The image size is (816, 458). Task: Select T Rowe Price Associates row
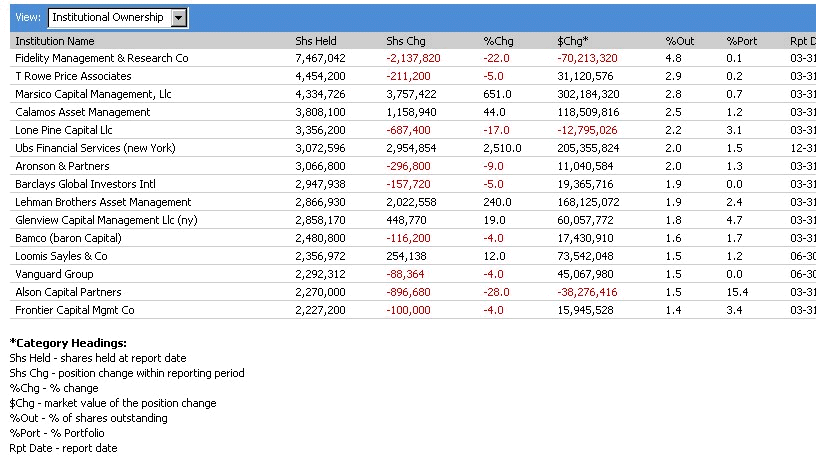click(413, 76)
